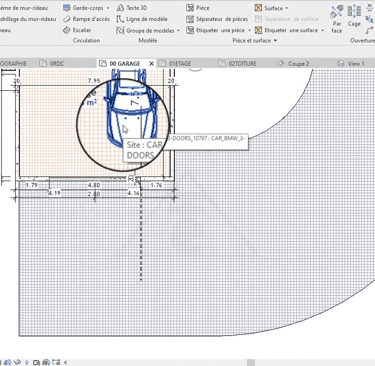The width and height of the screenshot is (375, 366).
Task: Select the Escalier stair tool
Action: (77, 30)
